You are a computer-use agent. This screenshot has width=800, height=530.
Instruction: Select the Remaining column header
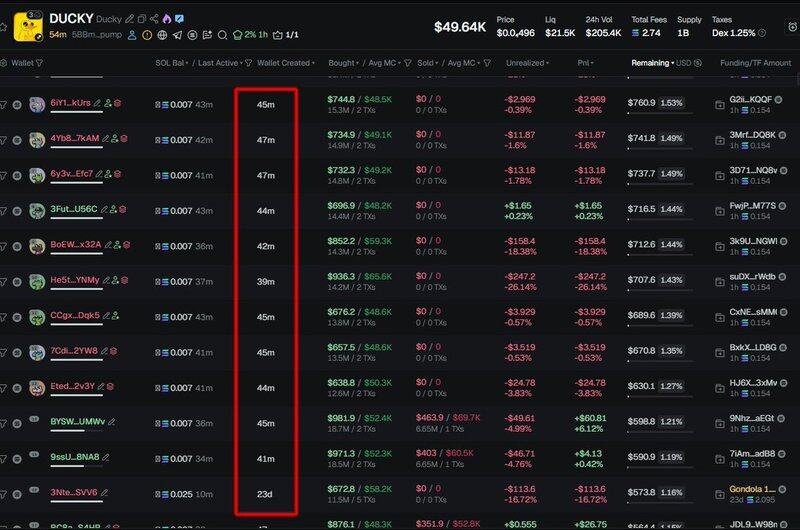tap(650, 63)
